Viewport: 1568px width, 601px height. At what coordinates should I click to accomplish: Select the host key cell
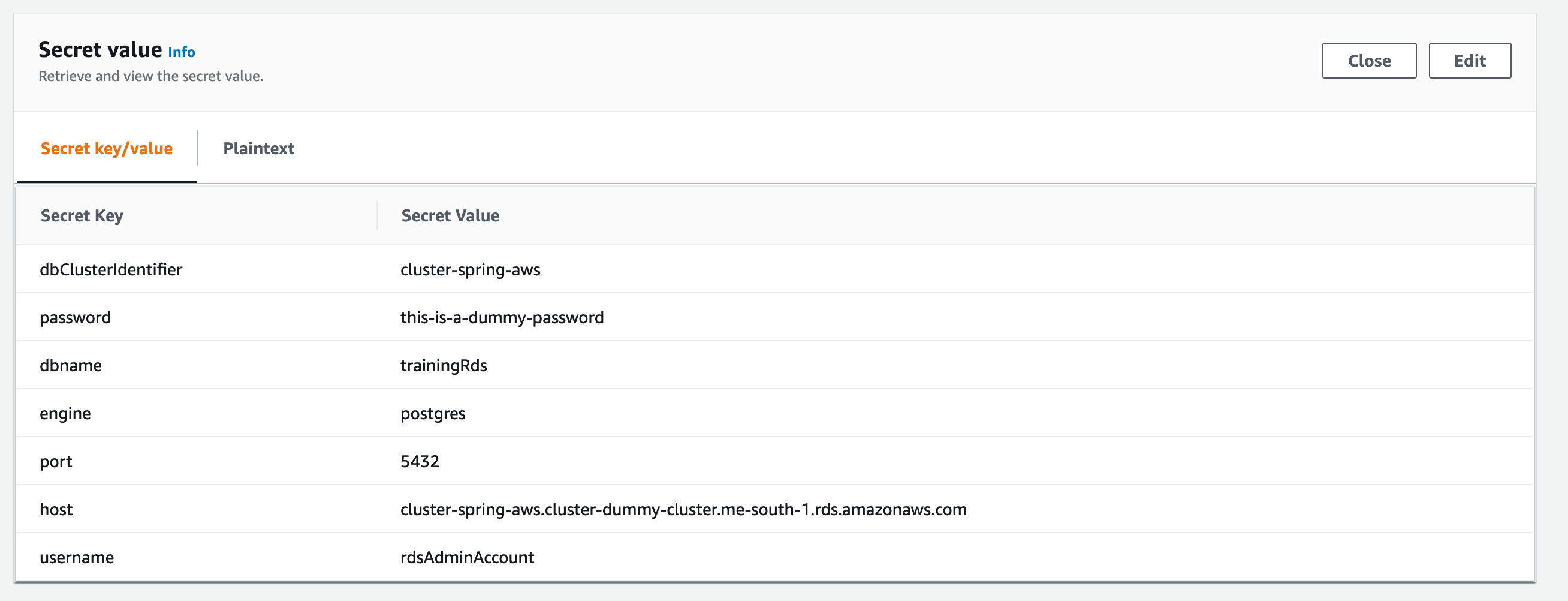pos(56,510)
